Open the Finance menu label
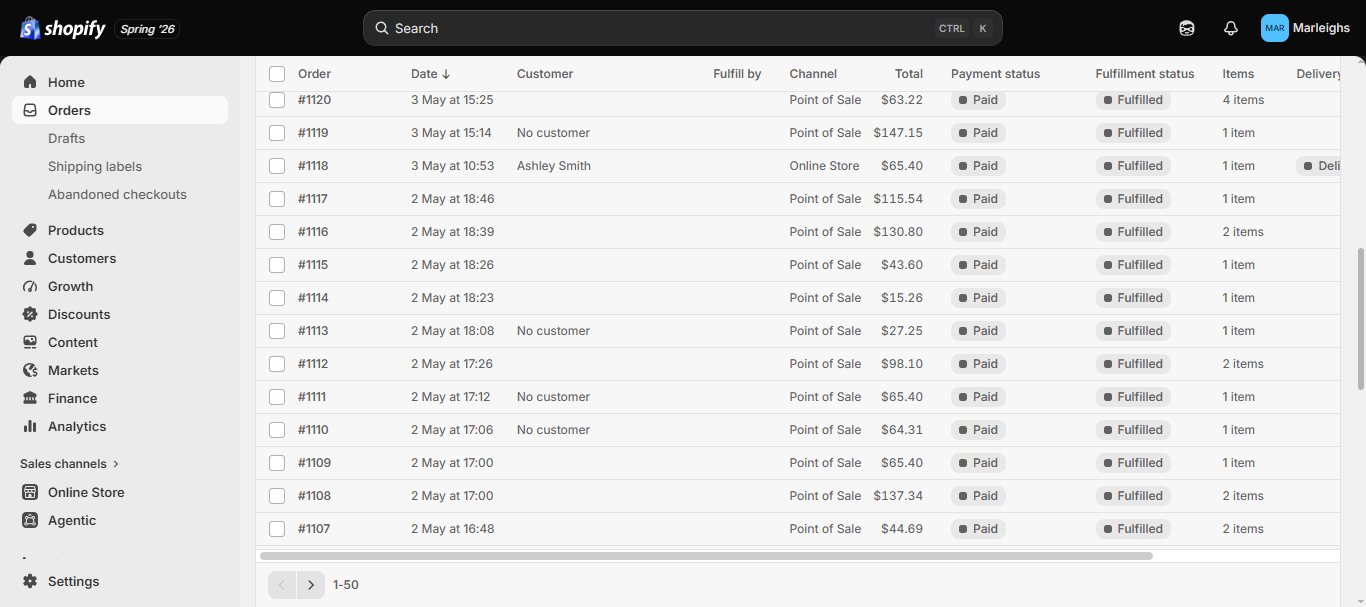The height and width of the screenshot is (607, 1366). tap(73, 398)
